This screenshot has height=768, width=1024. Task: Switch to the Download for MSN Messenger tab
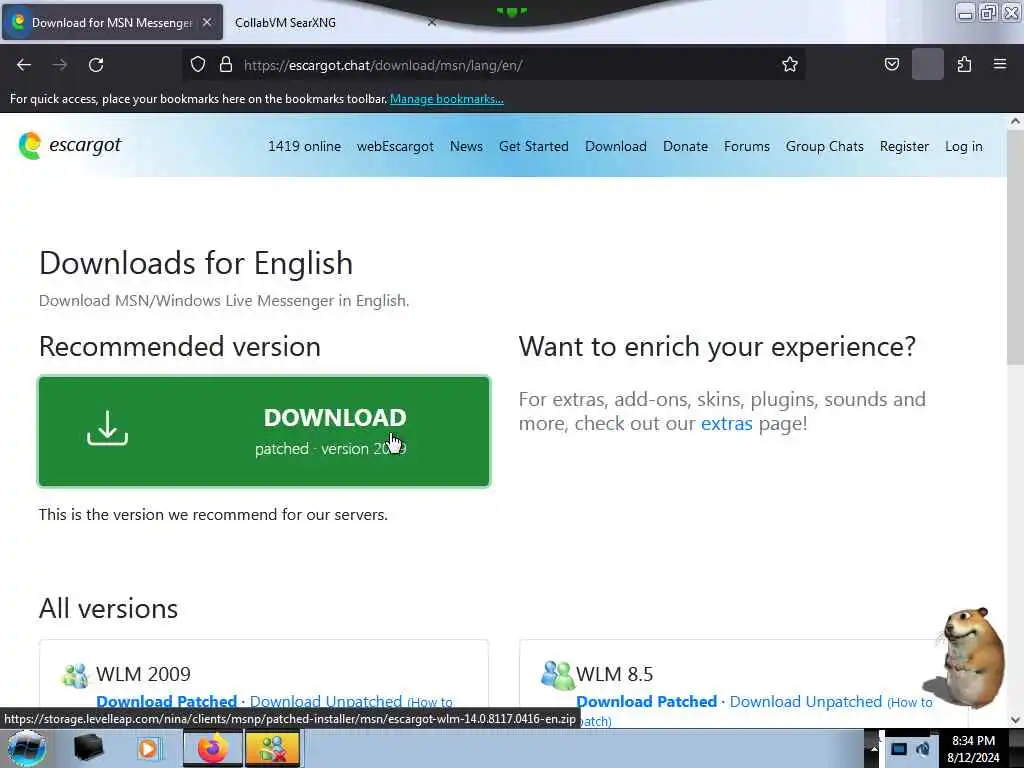click(112, 22)
